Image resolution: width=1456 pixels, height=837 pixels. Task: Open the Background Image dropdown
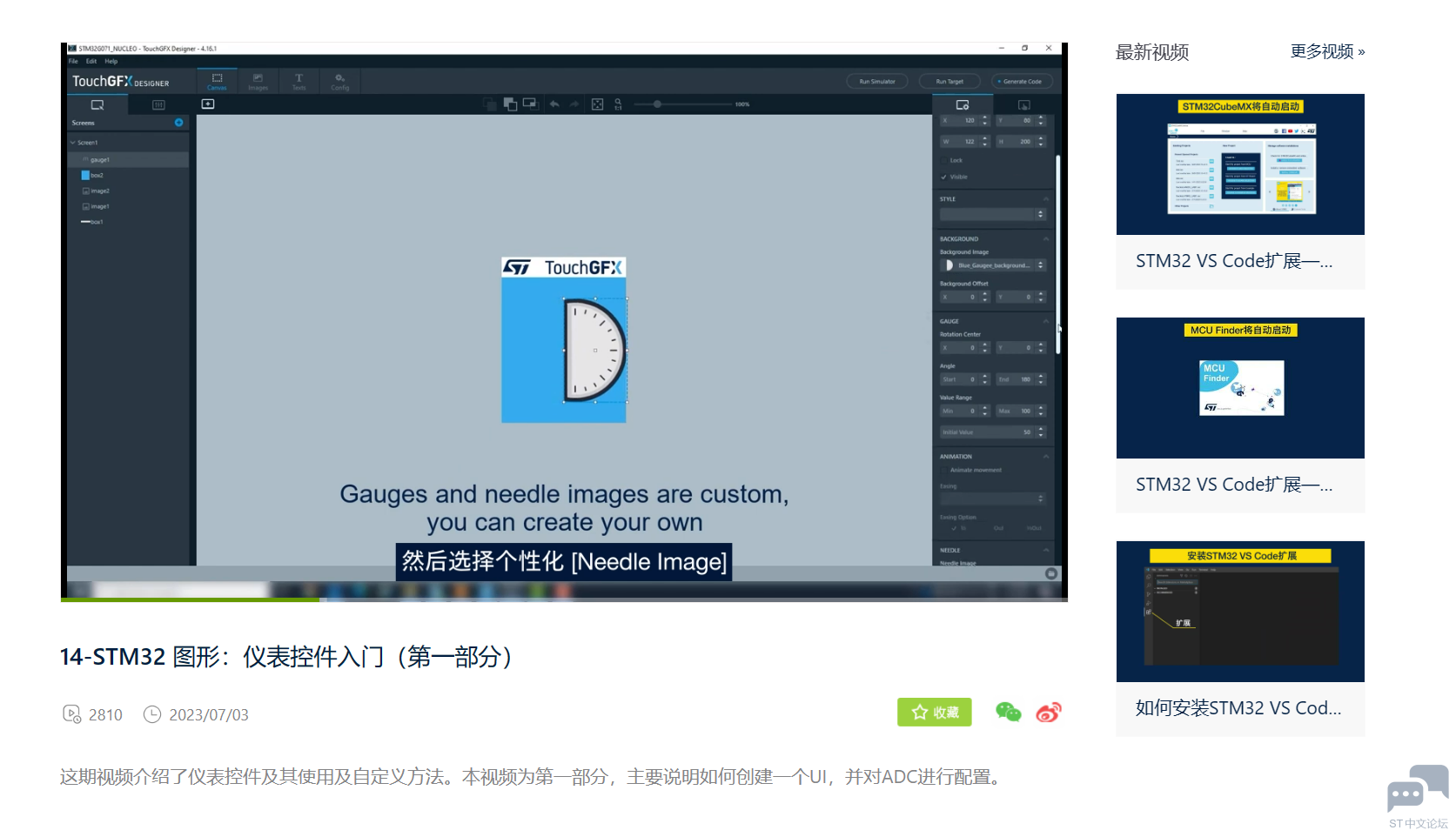point(993,265)
